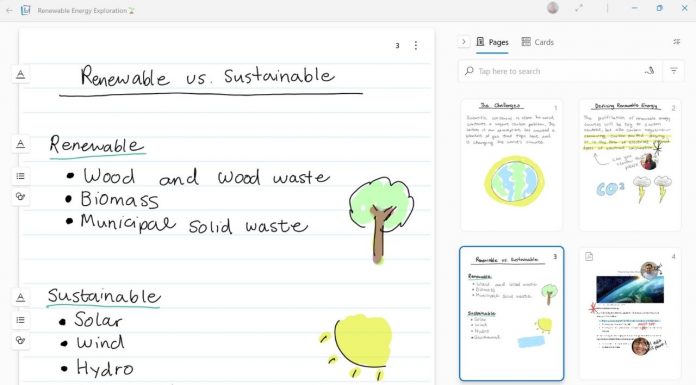The image size is (696, 385).
Task: Open page options three-dot menu
Action: [415, 45]
